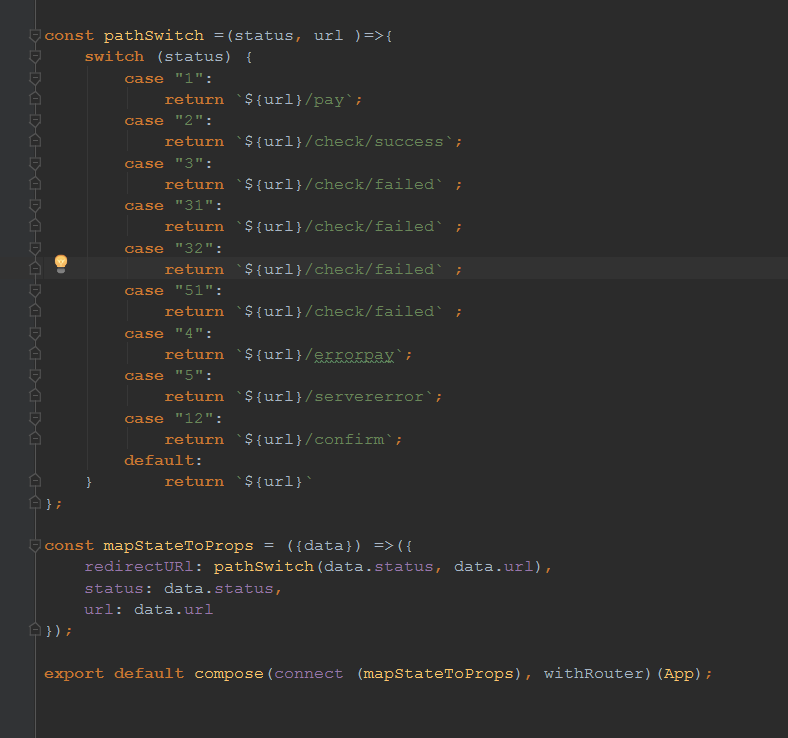Fold the case "4" gutter marker
Screen dimensions: 788x738
point(35,333)
